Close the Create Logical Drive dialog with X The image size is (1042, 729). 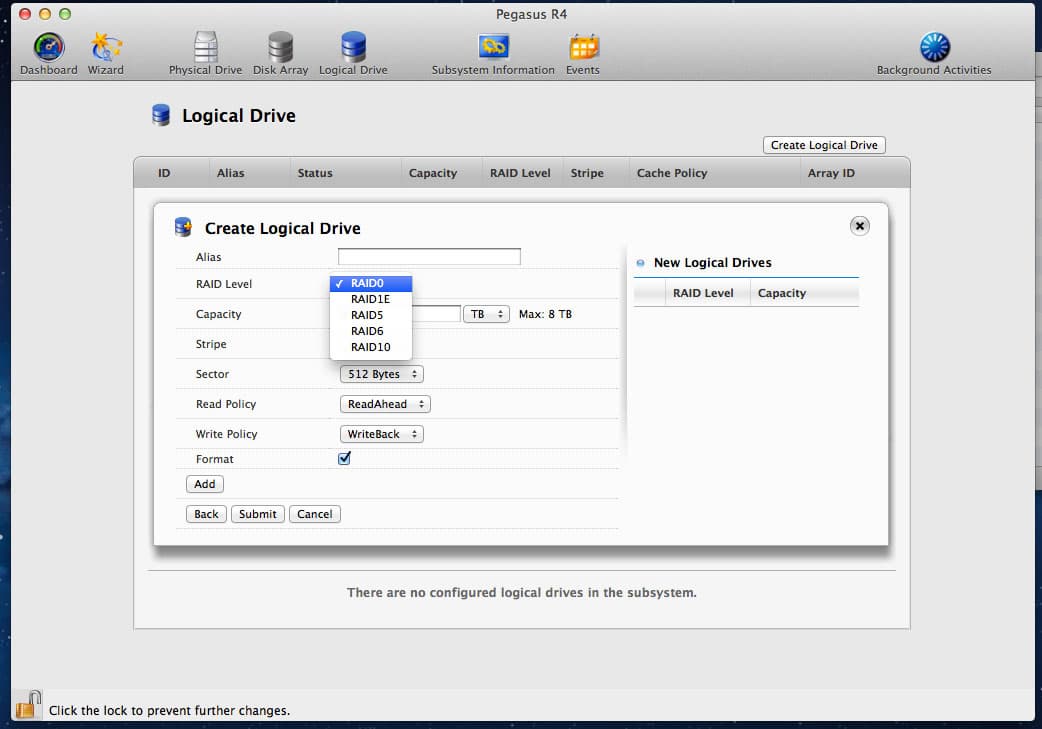point(859,226)
